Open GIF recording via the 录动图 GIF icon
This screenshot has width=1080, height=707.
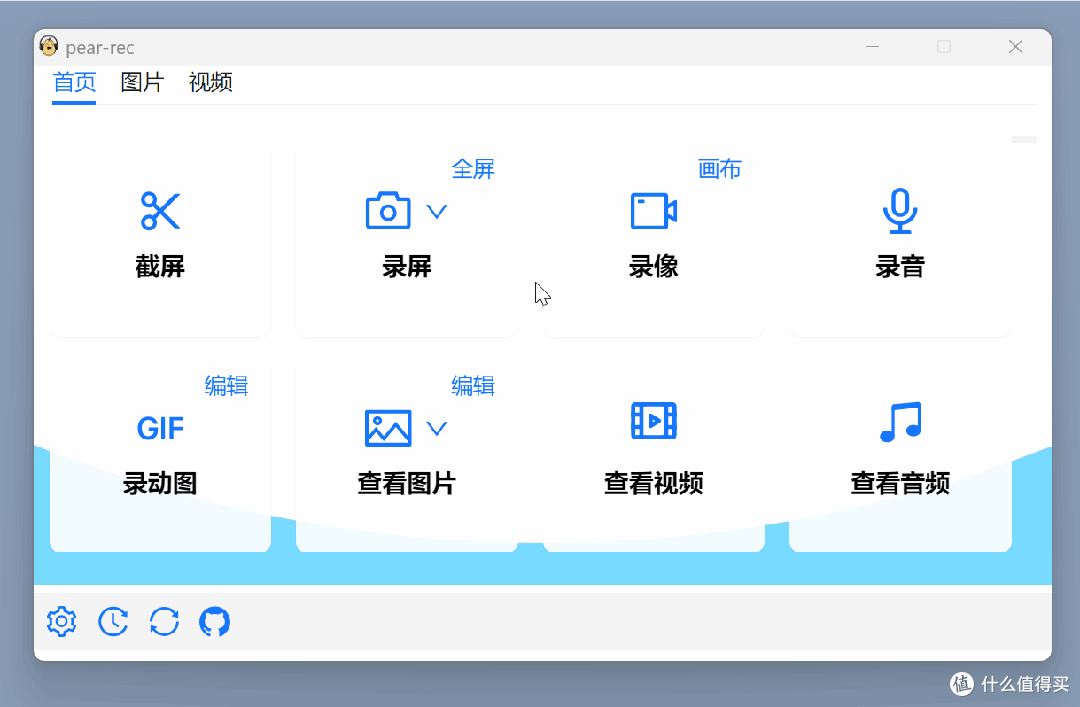(159, 428)
